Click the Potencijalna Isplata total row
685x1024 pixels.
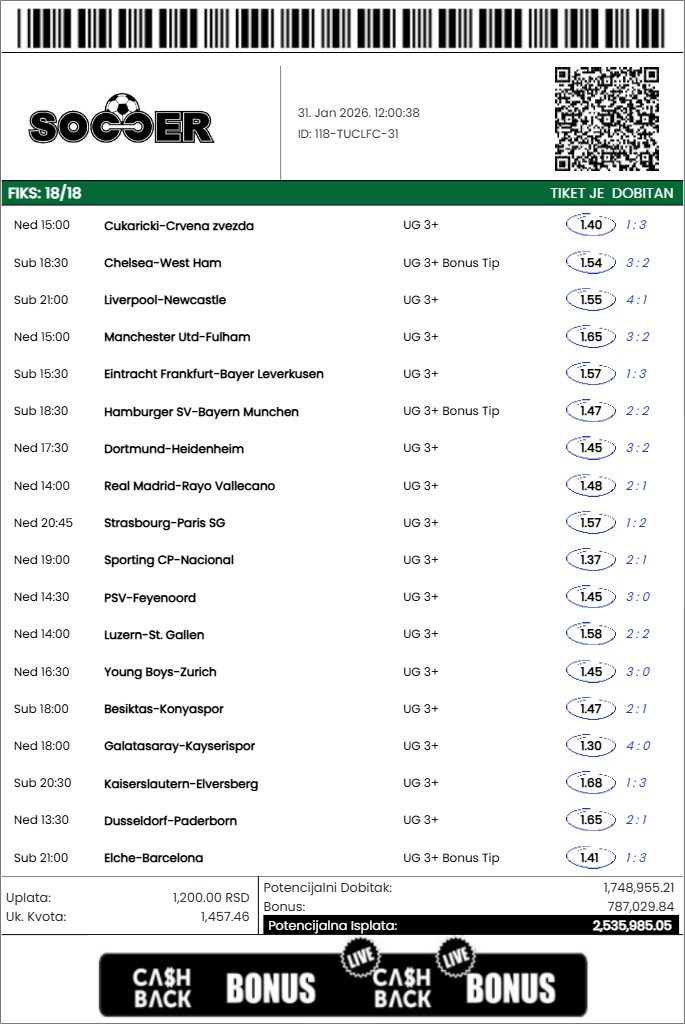point(470,925)
